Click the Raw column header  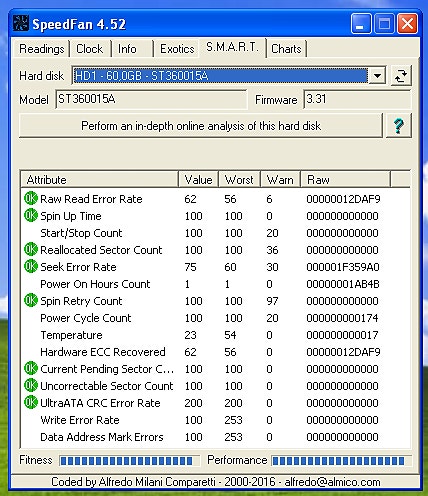(345, 180)
